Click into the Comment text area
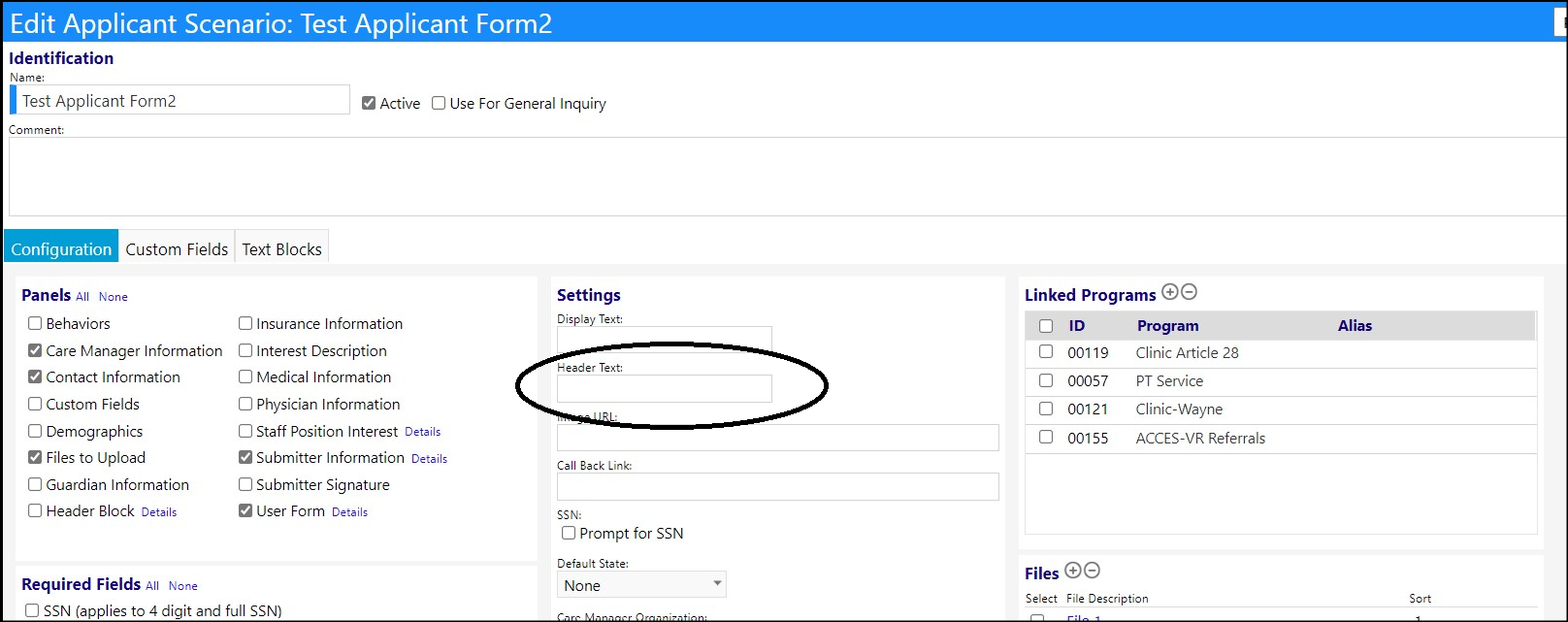Image resolution: width=1568 pixels, height=622 pixels. (788, 177)
